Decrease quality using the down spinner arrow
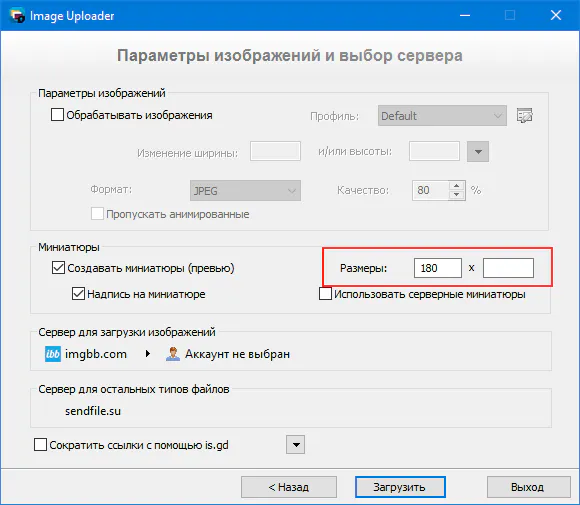 457,195
